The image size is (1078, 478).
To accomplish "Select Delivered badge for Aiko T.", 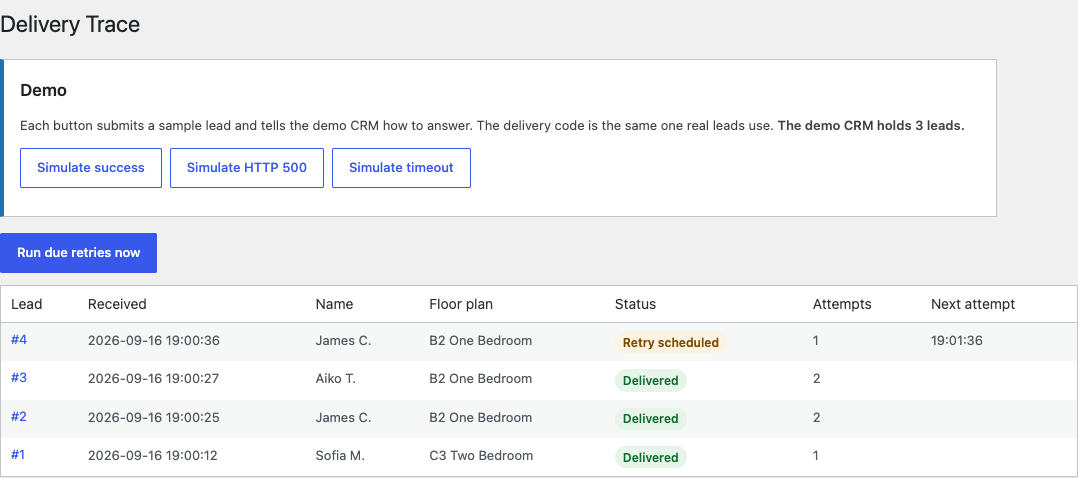I will [650, 381].
